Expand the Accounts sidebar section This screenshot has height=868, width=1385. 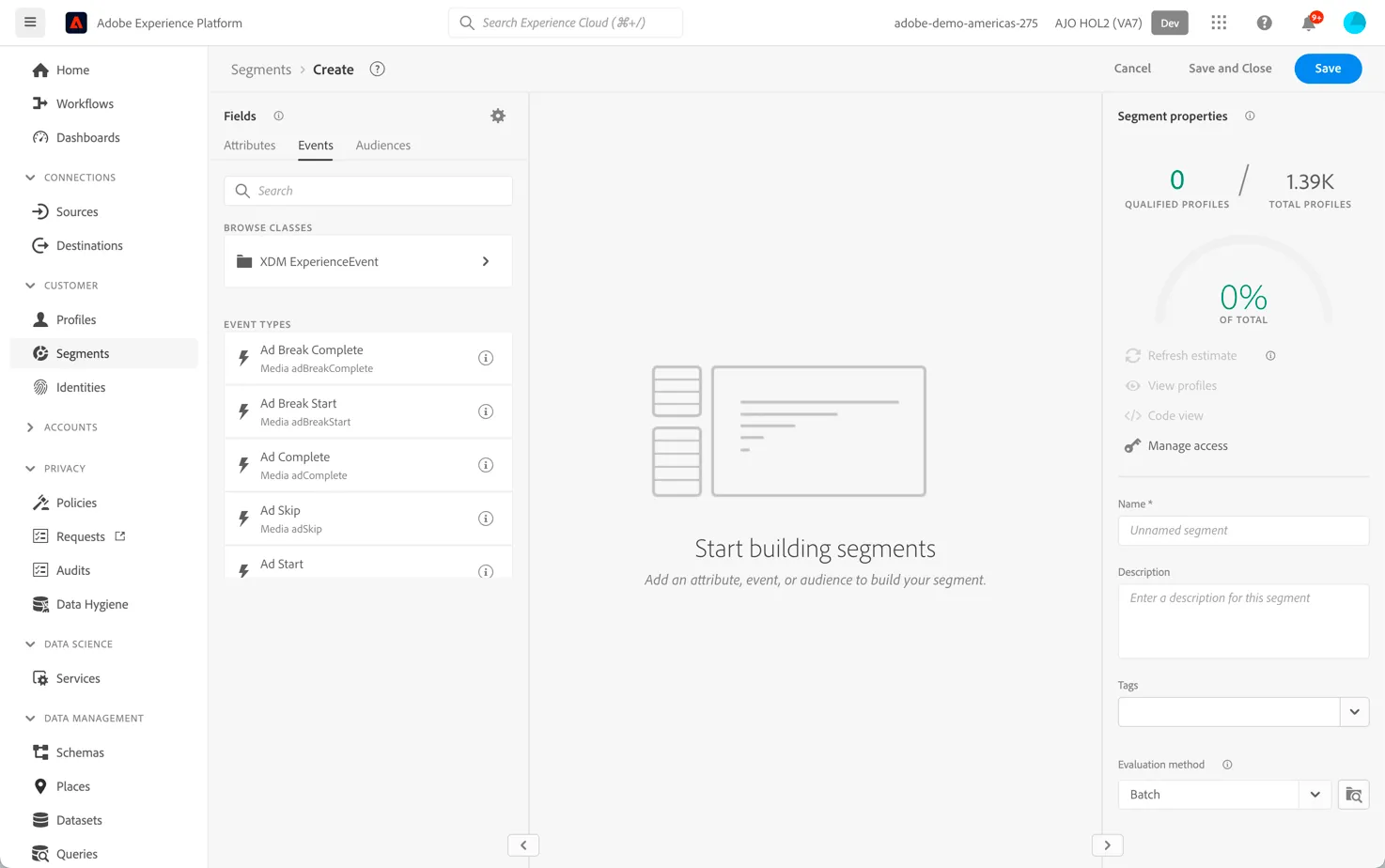click(x=30, y=427)
